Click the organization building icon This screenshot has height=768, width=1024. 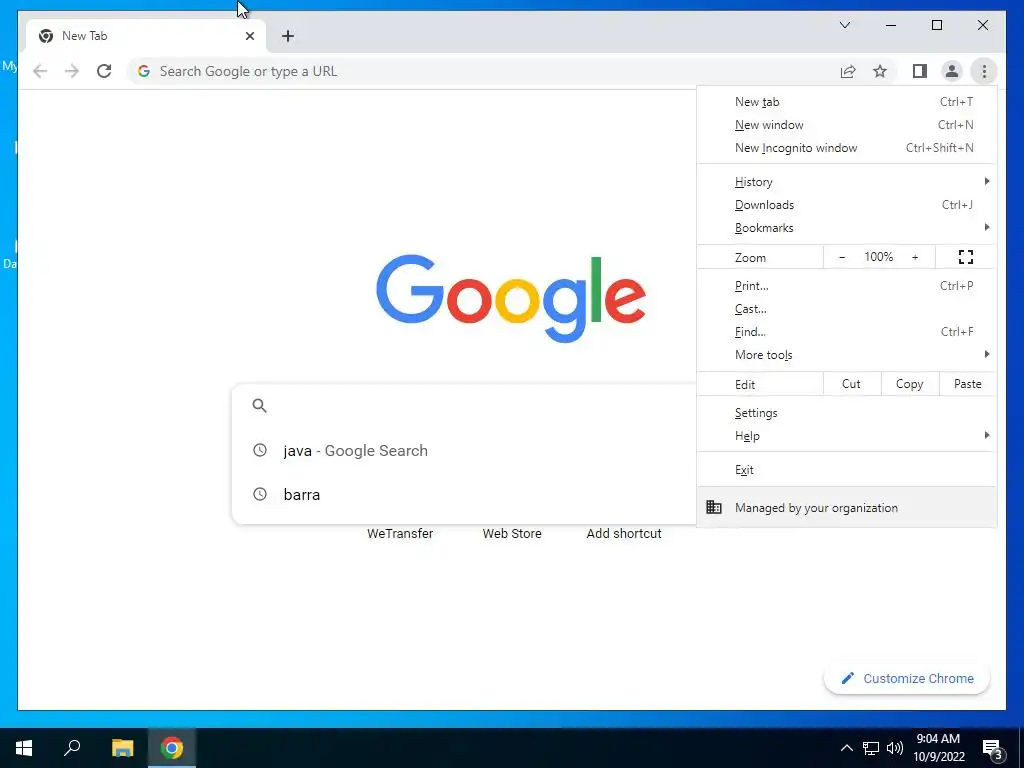coord(714,507)
